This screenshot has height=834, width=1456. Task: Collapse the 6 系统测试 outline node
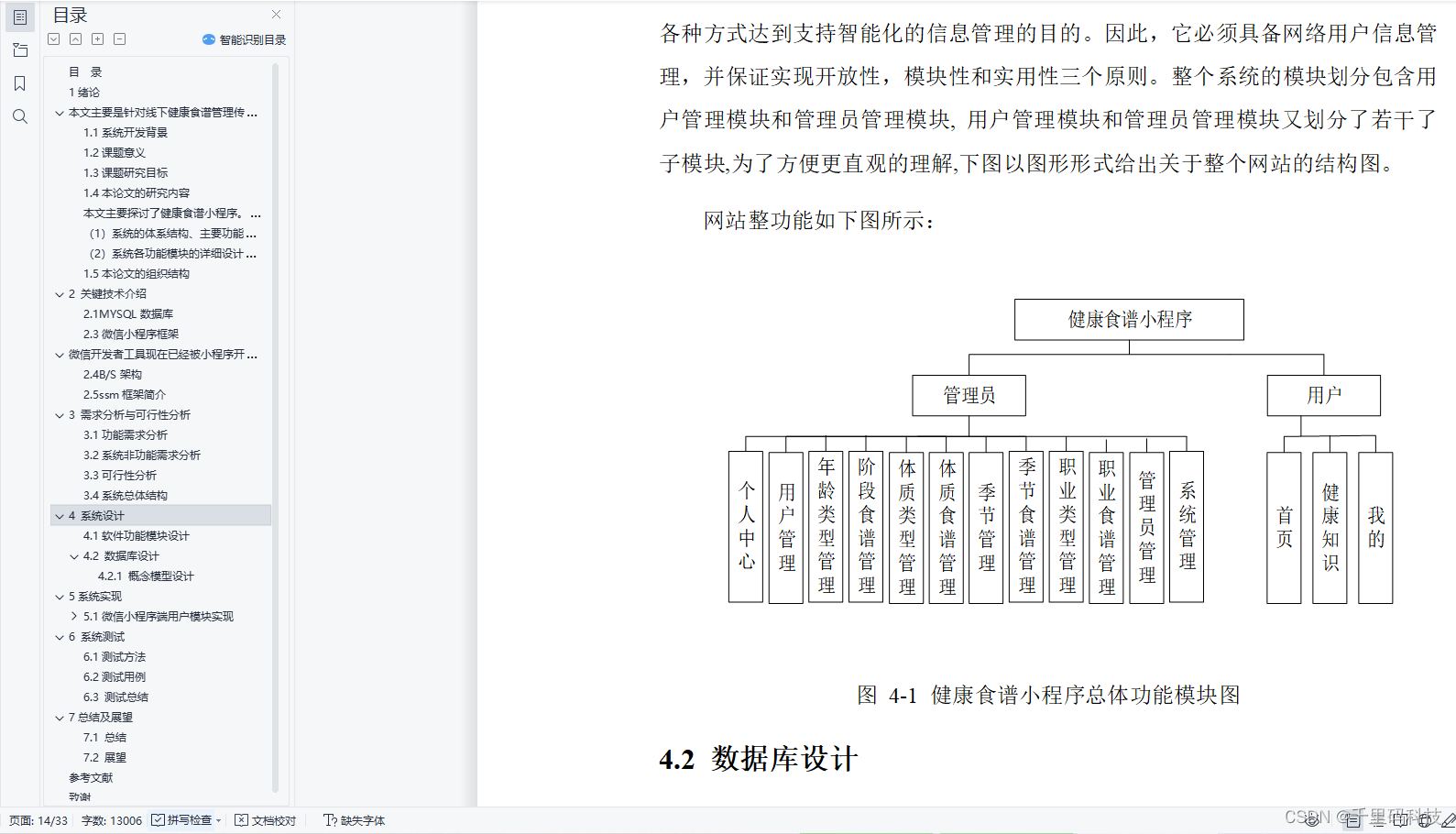click(60, 637)
